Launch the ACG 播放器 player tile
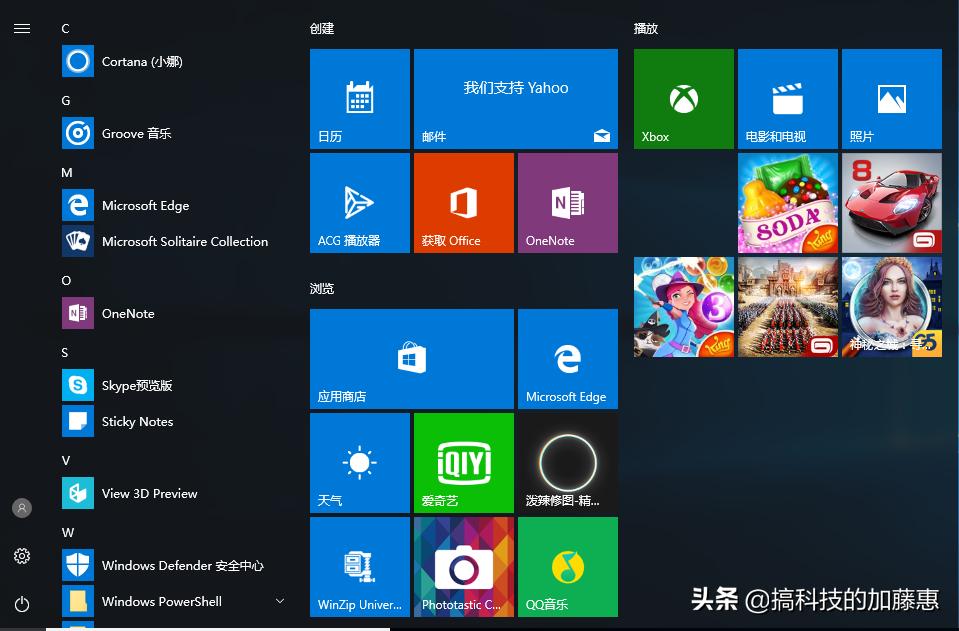Image resolution: width=959 pixels, height=631 pixels. 359,202
